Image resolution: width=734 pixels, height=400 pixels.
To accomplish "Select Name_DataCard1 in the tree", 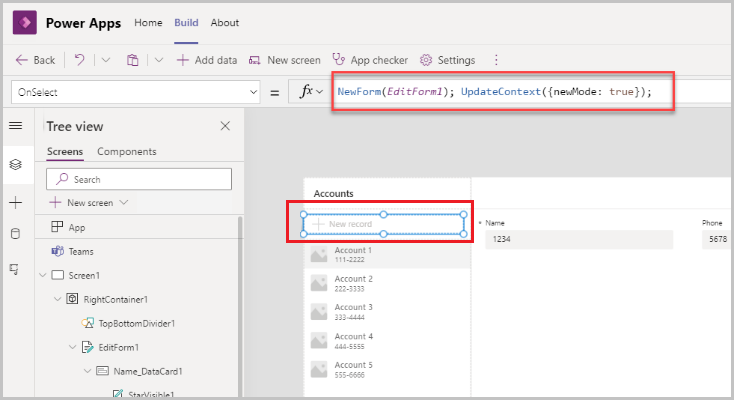I will click(148, 371).
